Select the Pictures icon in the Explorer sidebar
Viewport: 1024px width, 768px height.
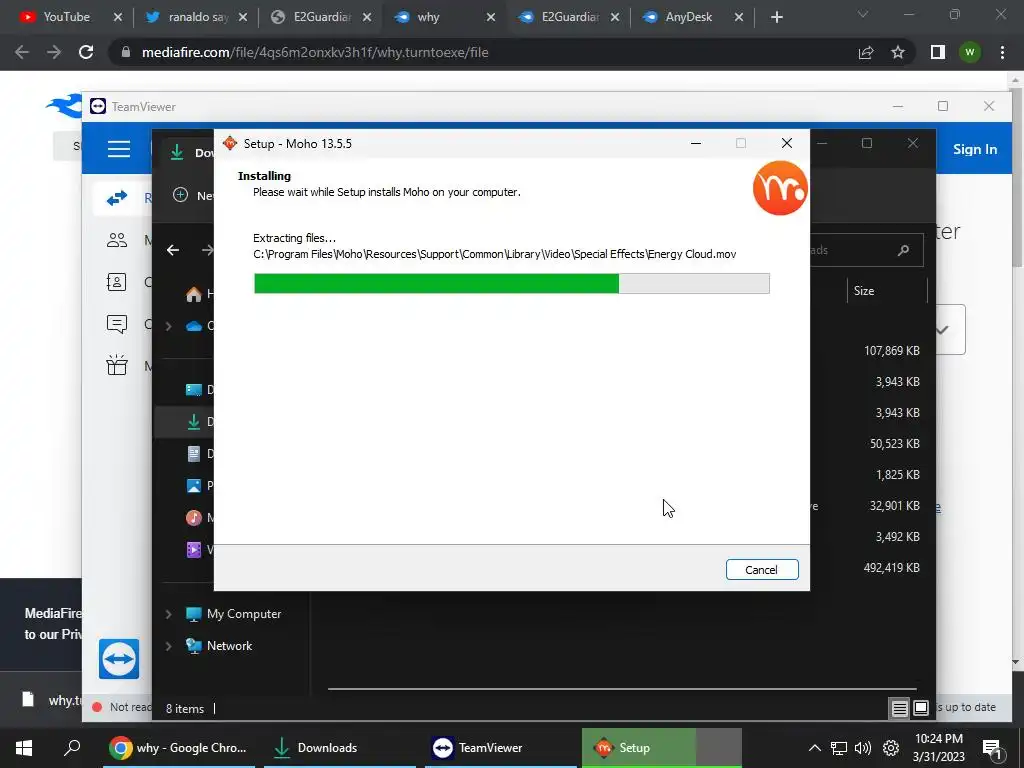[194, 485]
